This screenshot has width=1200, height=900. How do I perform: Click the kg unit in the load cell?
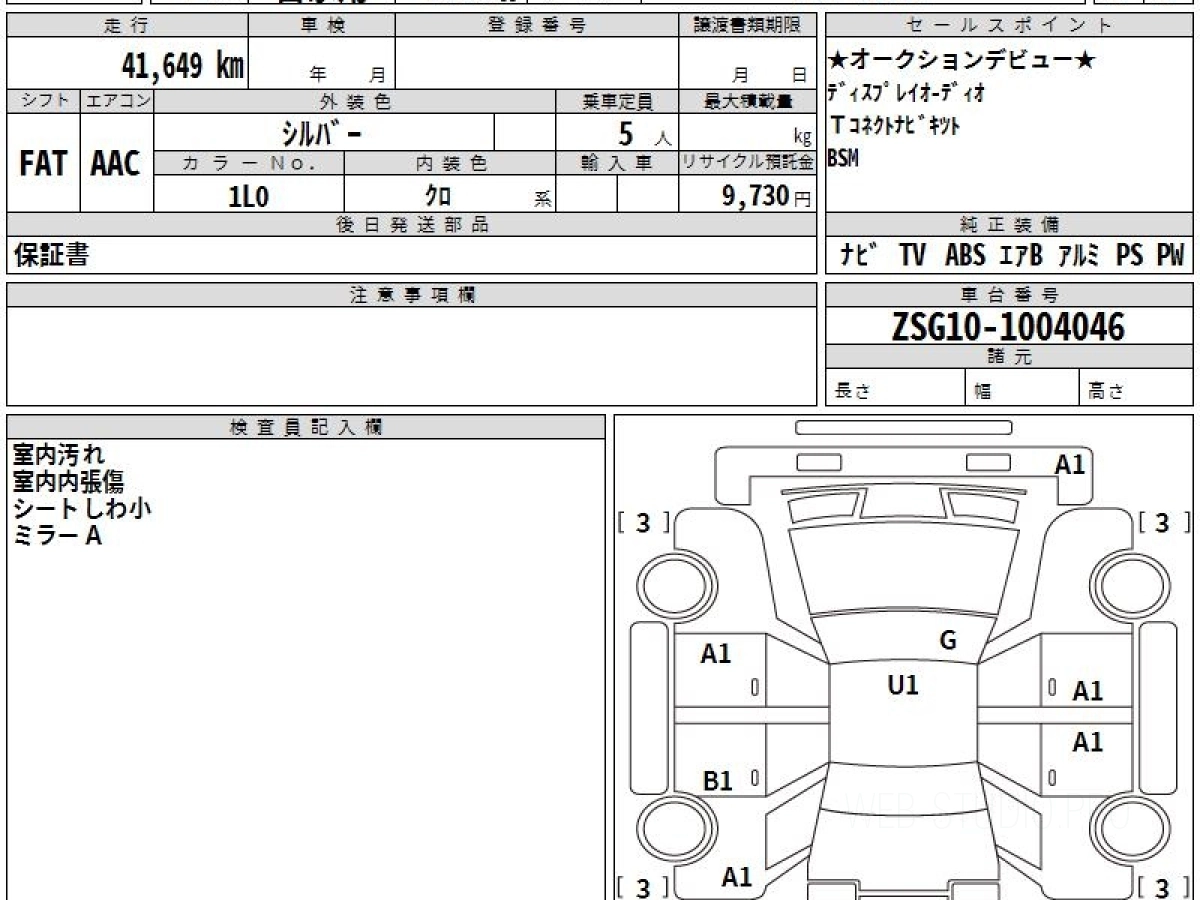point(802,139)
